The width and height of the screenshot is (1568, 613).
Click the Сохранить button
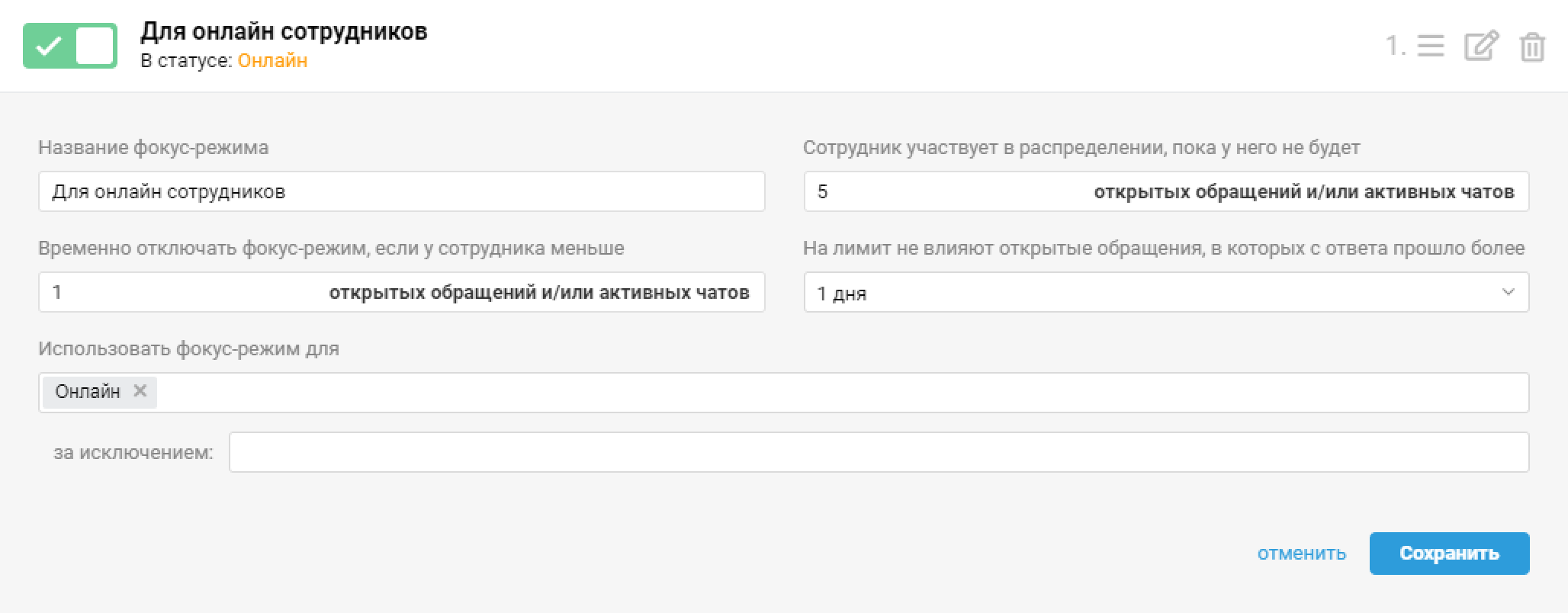(x=1449, y=554)
